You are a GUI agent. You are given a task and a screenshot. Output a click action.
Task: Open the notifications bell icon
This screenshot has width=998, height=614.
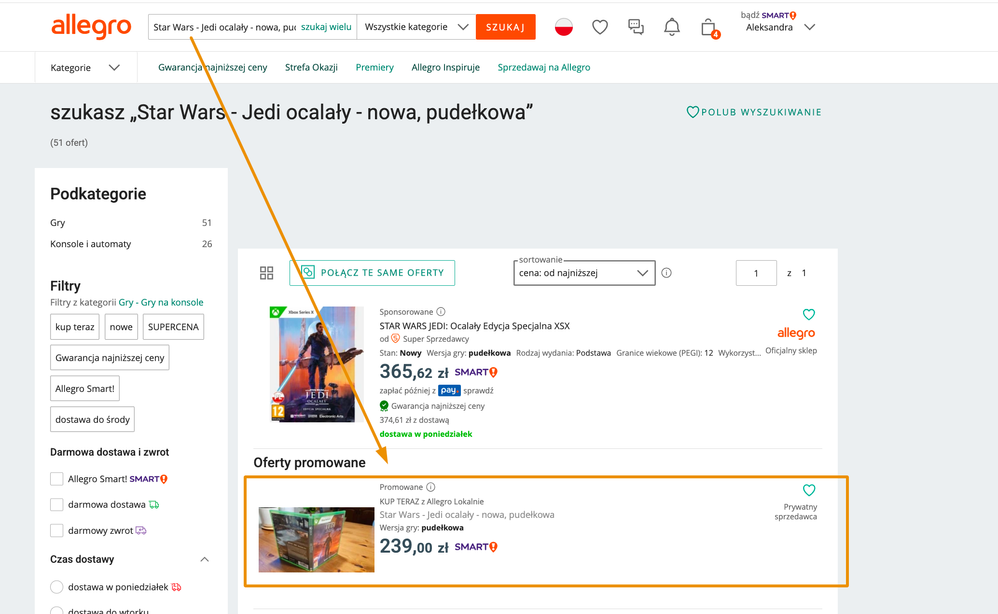pos(671,27)
